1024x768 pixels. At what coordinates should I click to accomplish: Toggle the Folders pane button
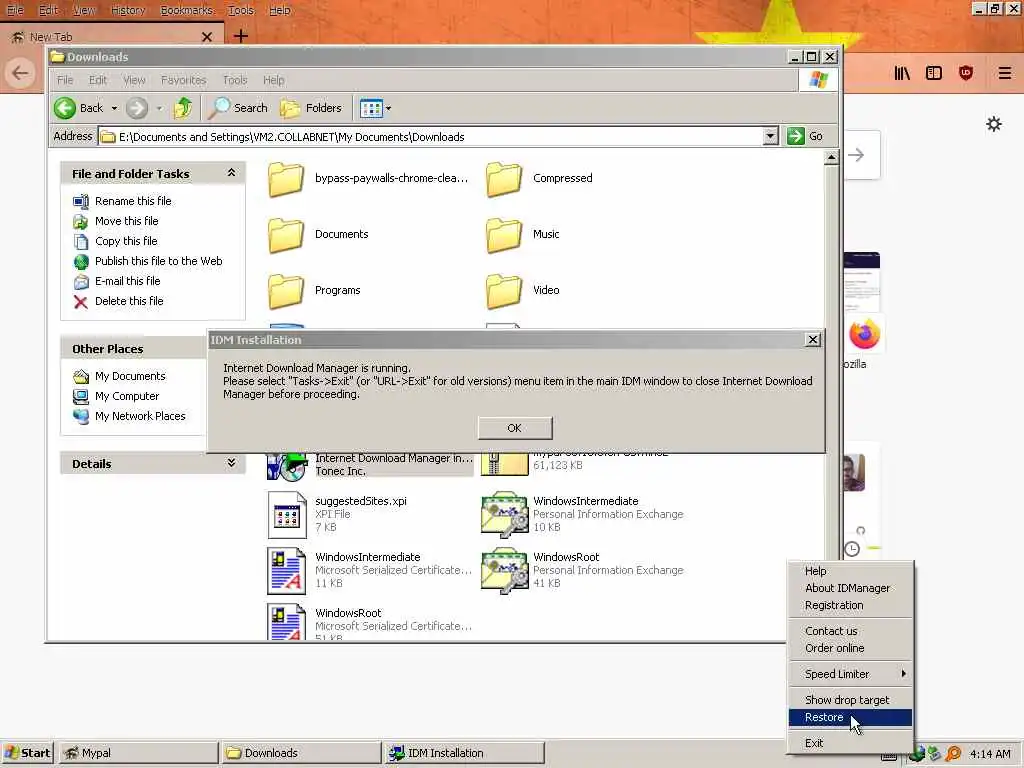(x=312, y=108)
